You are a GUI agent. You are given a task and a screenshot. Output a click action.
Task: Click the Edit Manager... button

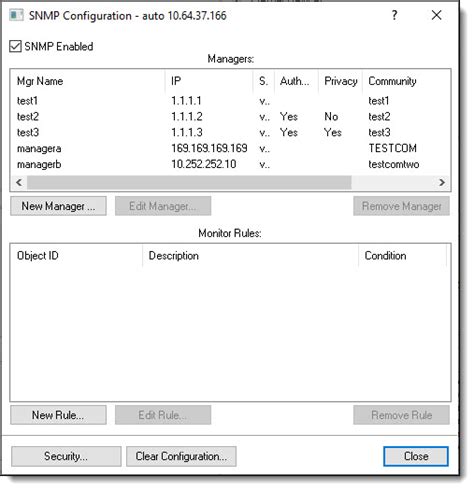[x=163, y=206]
